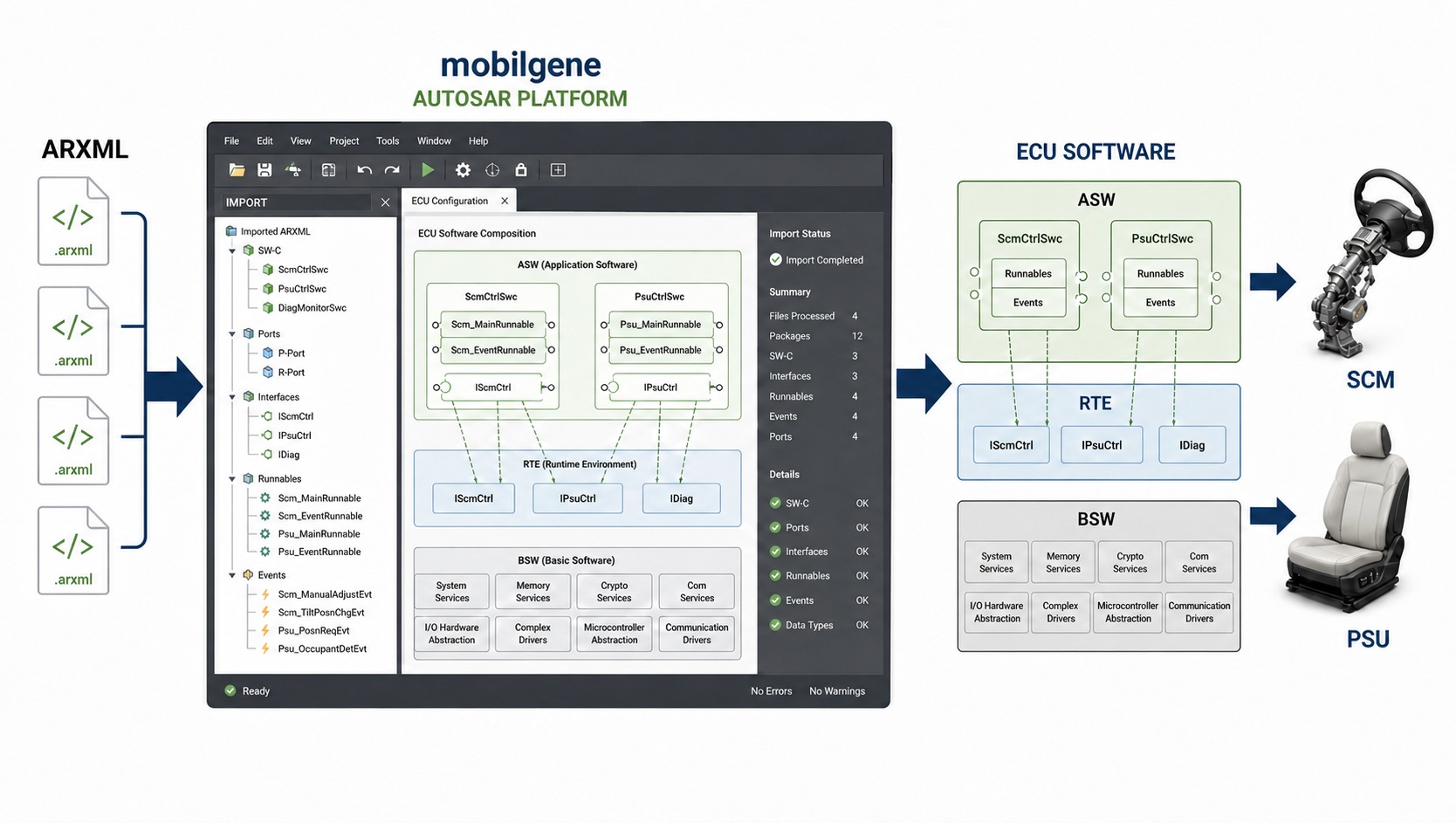The height and width of the screenshot is (823, 1456).
Task: Select R-Port in the import tree
Action: pyautogui.click(x=292, y=373)
